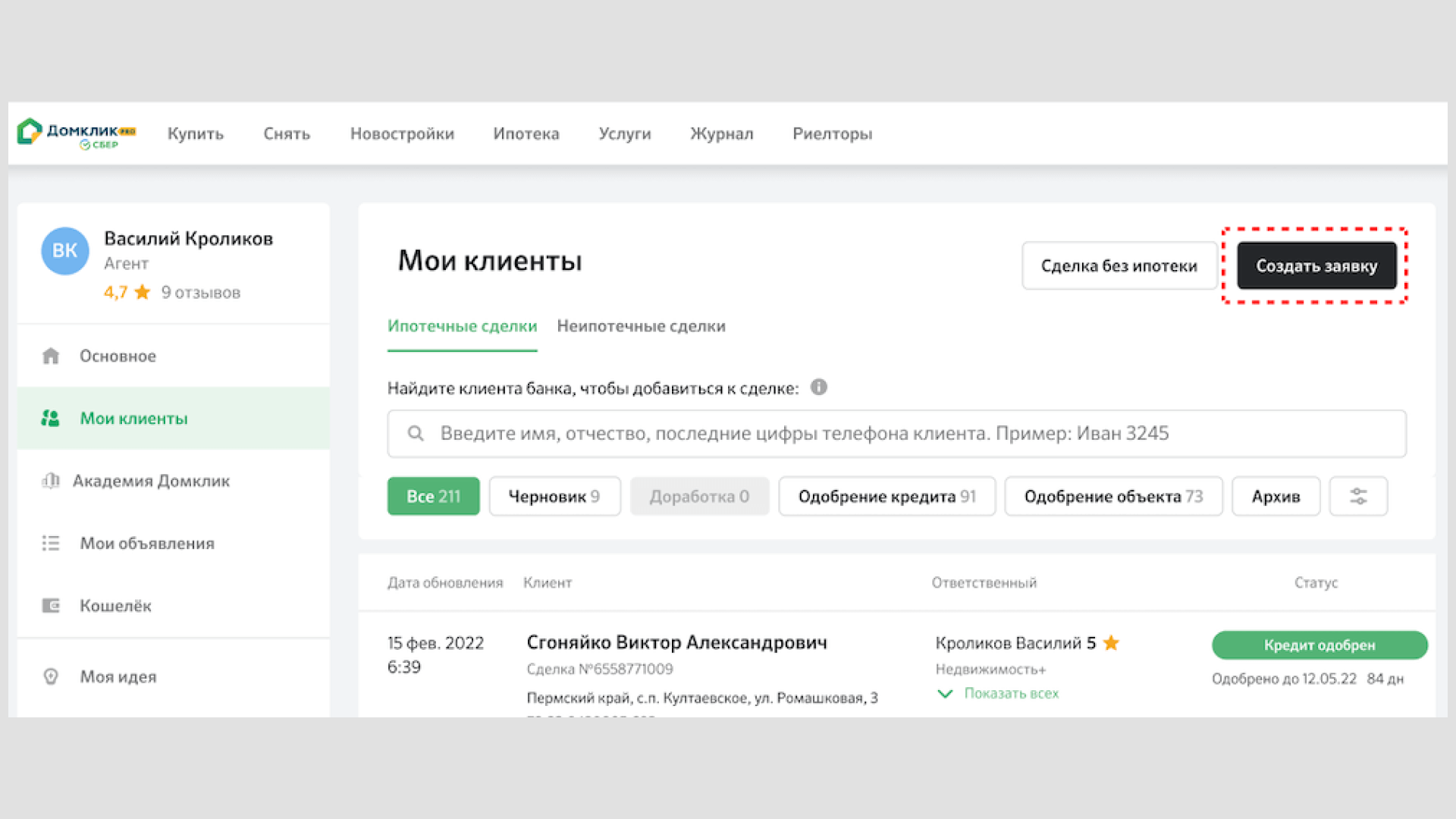Image resolution: width=1456 pixels, height=819 pixels.
Task: Open the Ипотека menu item
Action: coord(526,134)
